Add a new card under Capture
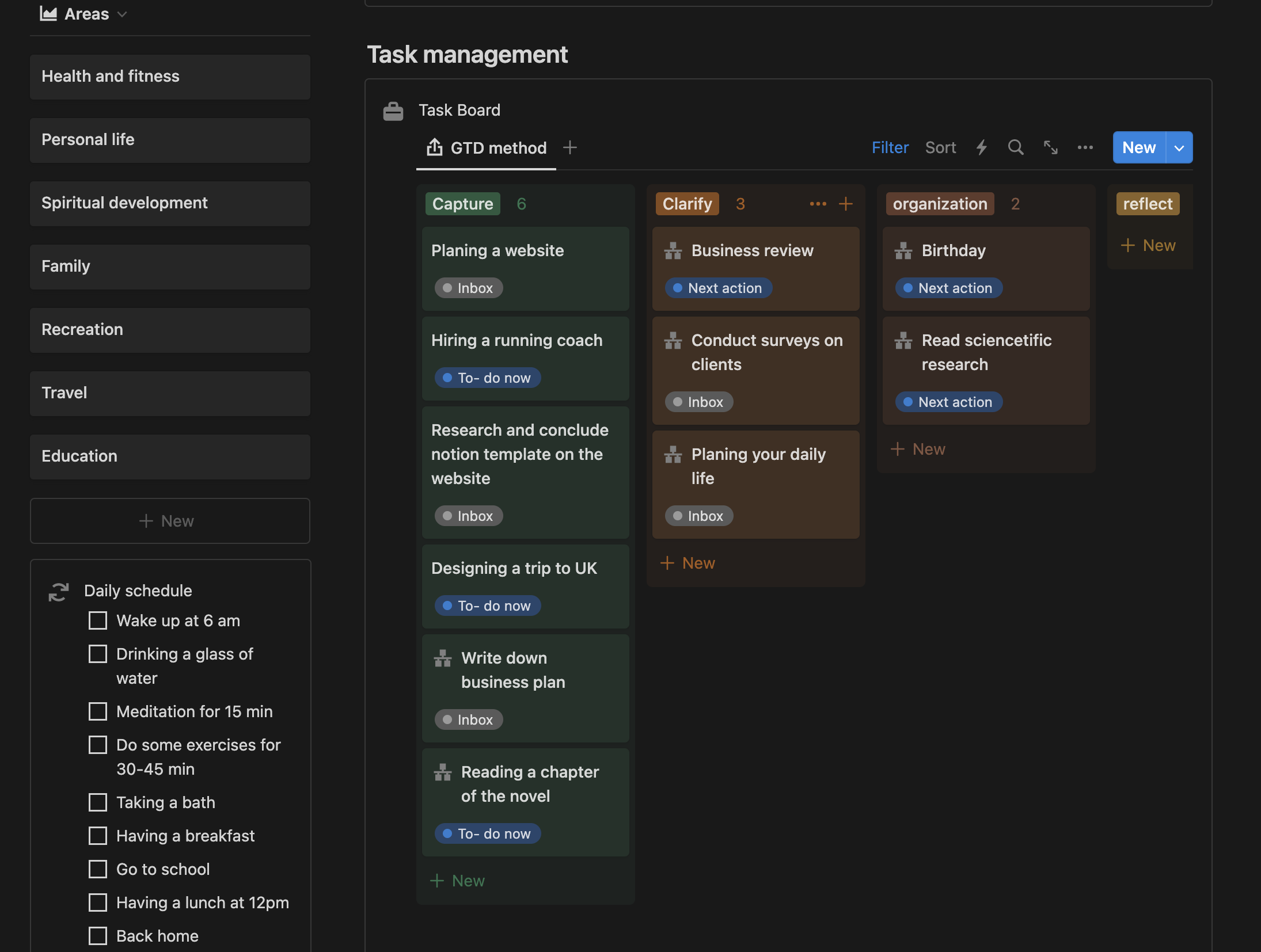The width and height of the screenshot is (1261, 952). (x=458, y=881)
